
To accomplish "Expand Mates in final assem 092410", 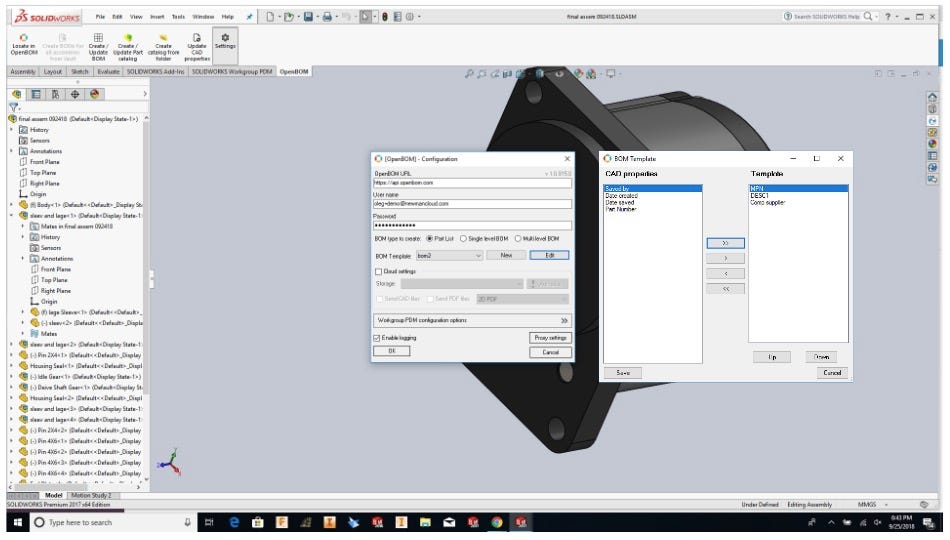I will 23,226.
